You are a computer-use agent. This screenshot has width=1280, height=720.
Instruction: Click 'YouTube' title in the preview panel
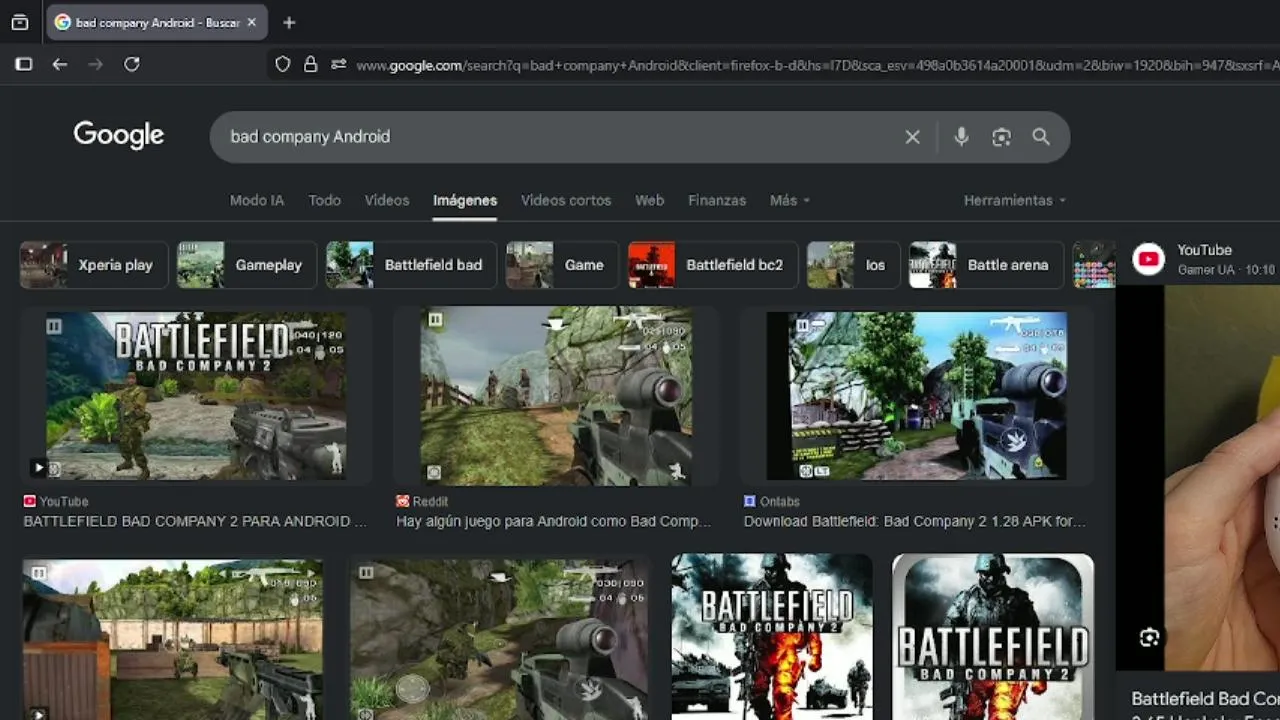pyautogui.click(x=1204, y=250)
